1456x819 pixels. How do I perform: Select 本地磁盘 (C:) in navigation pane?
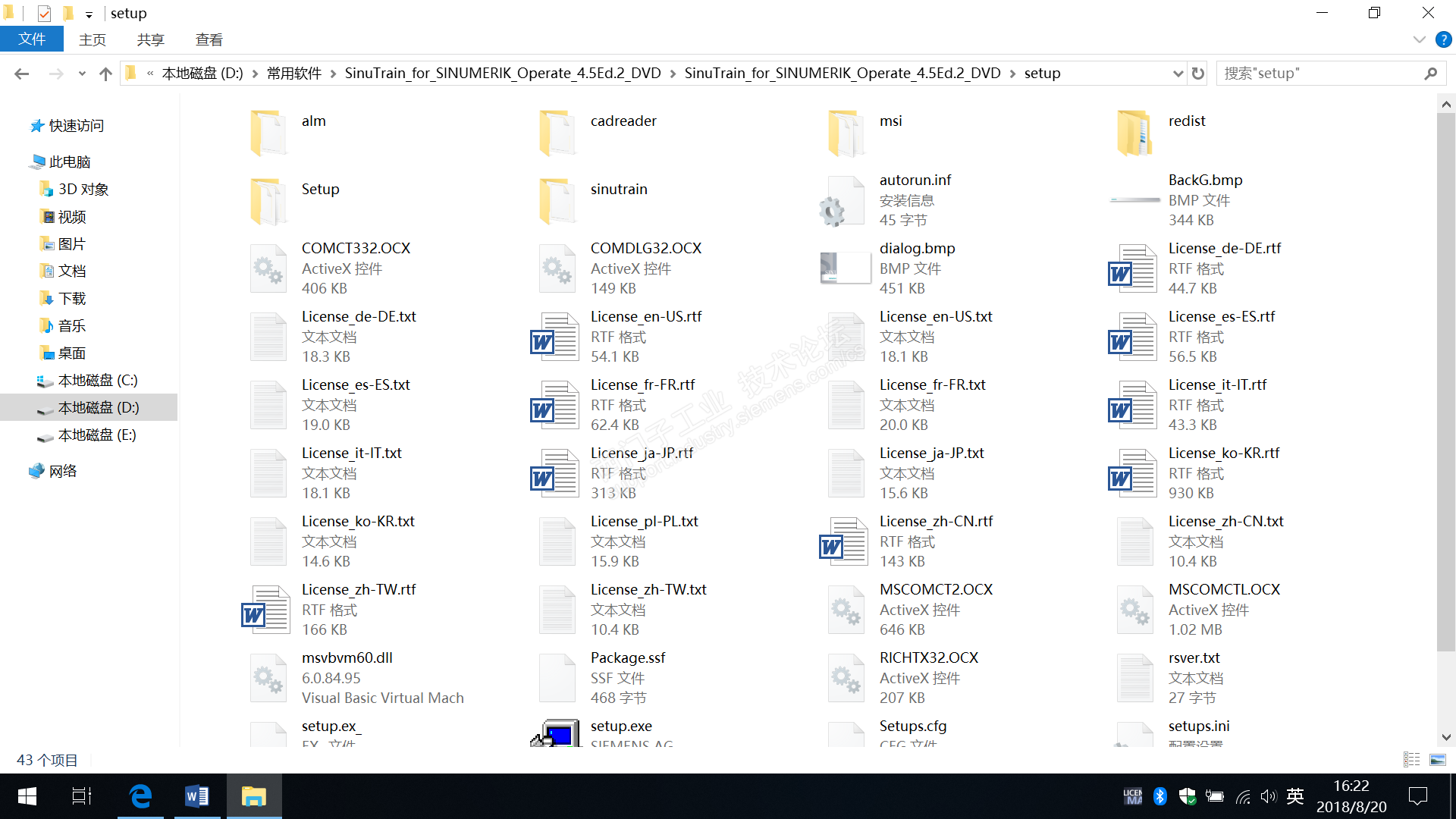coord(97,380)
